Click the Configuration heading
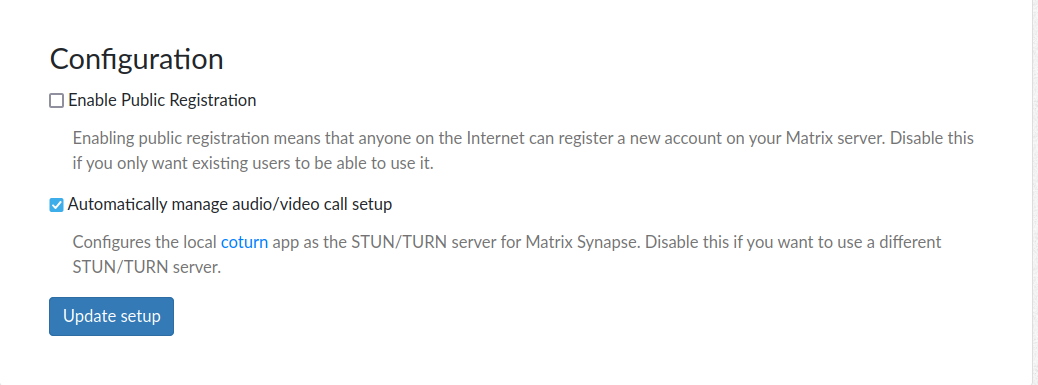 (136, 60)
